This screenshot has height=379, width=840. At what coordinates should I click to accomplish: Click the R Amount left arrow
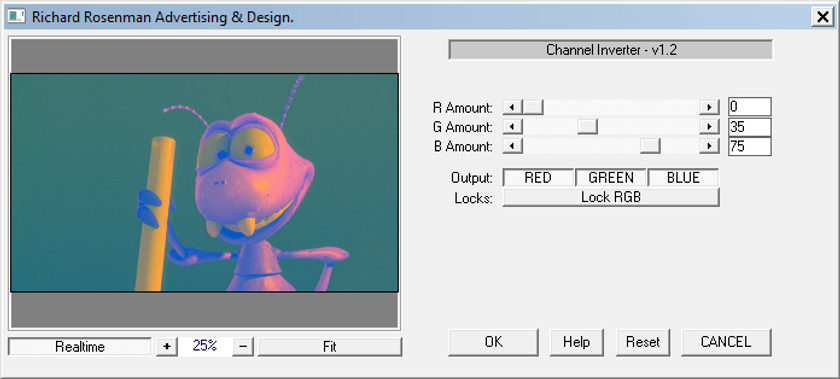tap(513, 107)
